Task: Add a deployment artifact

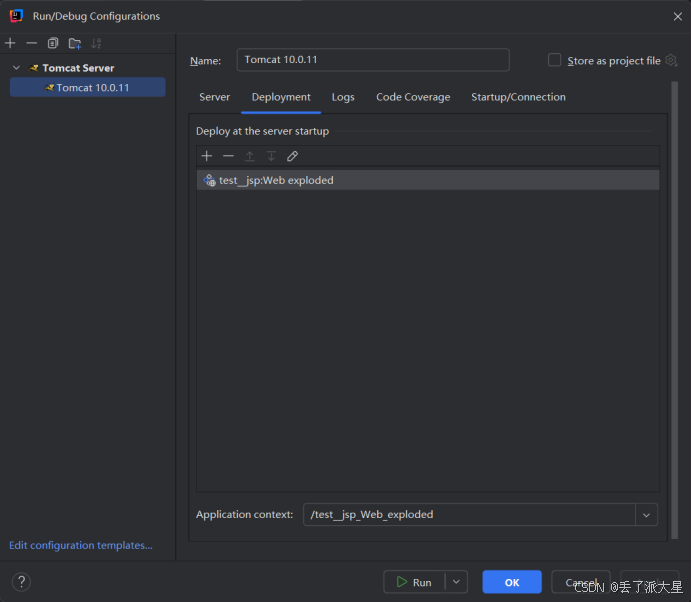Action: [x=207, y=156]
